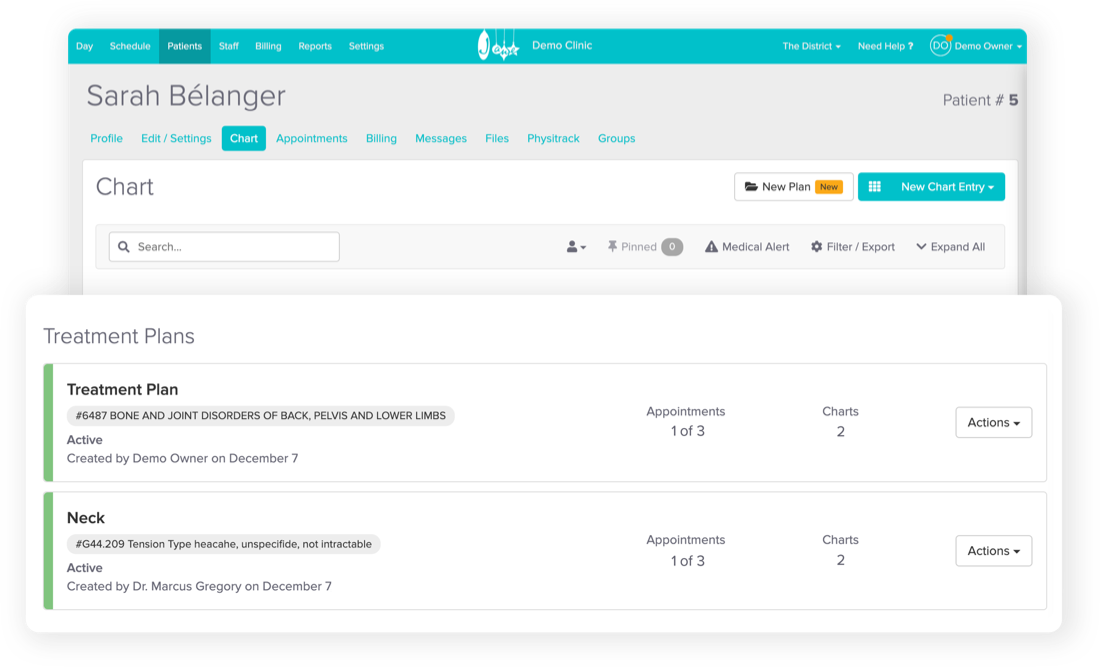Screen dimensions: 1100x667
Task: Click the search magnifier icon in chart search
Action: click(x=123, y=246)
